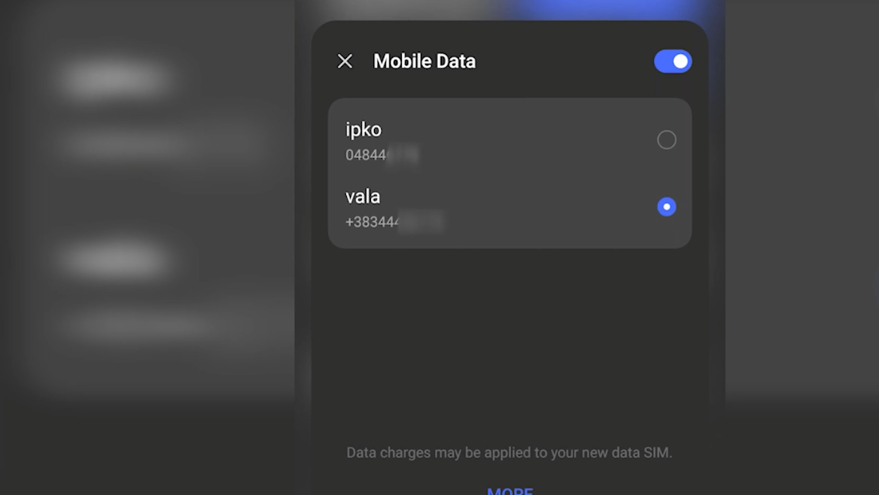Click the vala phone number +38344
This screenshot has width=879, height=495.
pyautogui.click(x=390, y=222)
